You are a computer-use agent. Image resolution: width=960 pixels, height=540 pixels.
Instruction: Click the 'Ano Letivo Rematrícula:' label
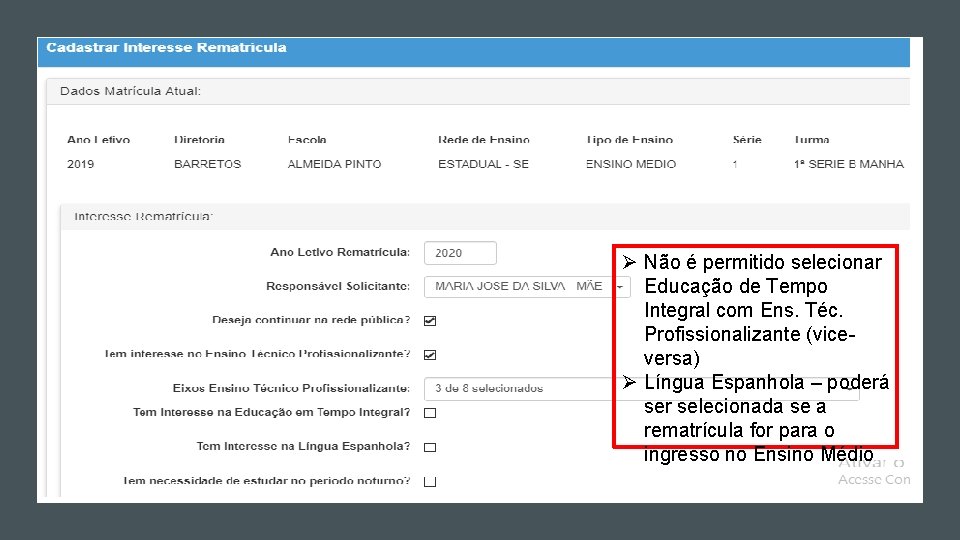pyautogui.click(x=340, y=252)
